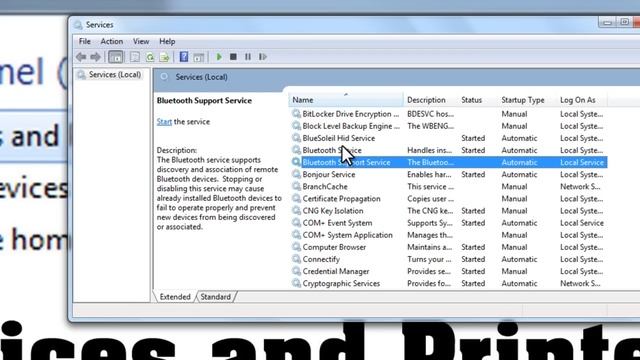The height and width of the screenshot is (360, 640).
Task: Click the Pause Service icon
Action: click(248, 57)
